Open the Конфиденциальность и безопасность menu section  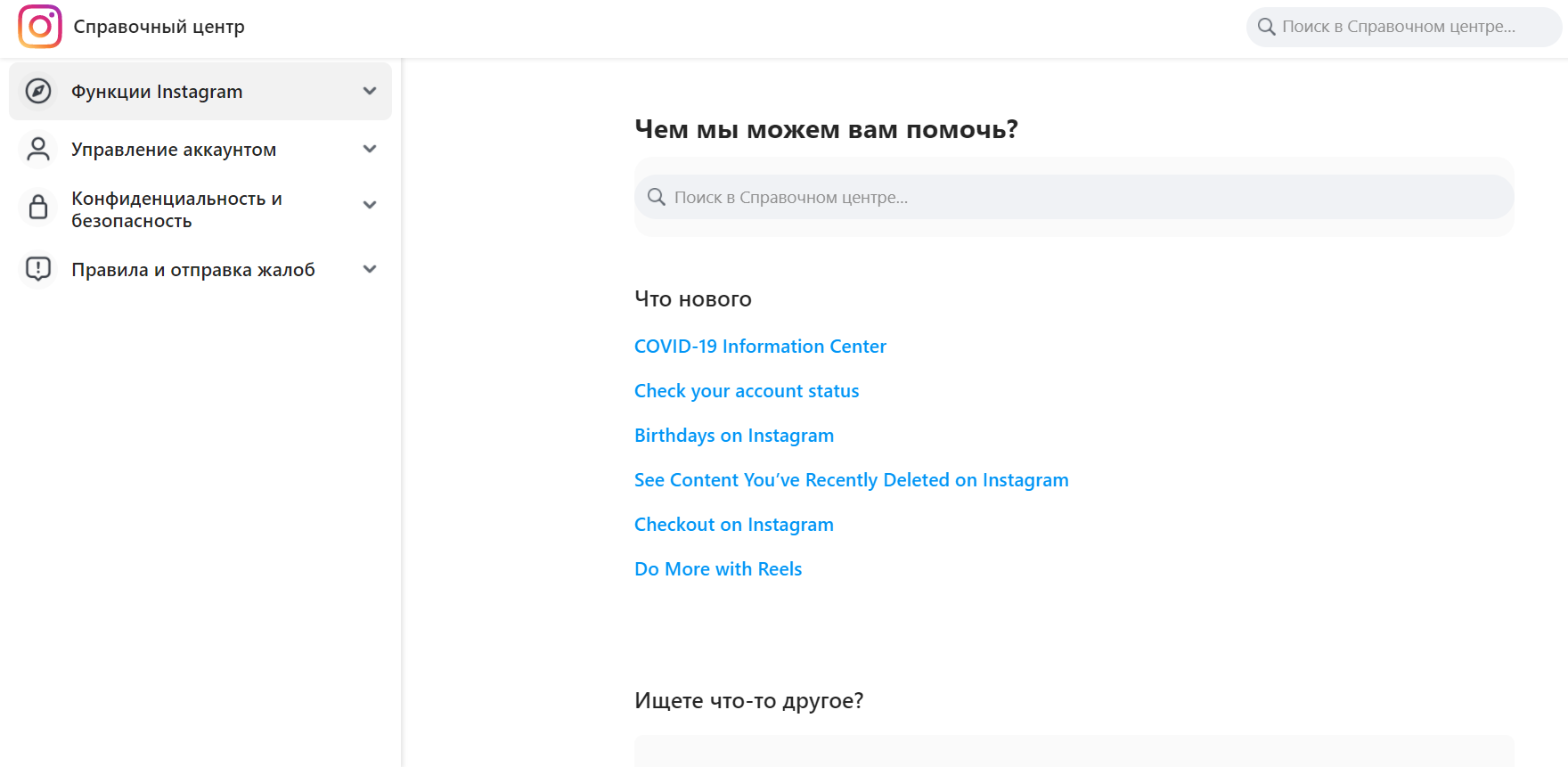[200, 209]
